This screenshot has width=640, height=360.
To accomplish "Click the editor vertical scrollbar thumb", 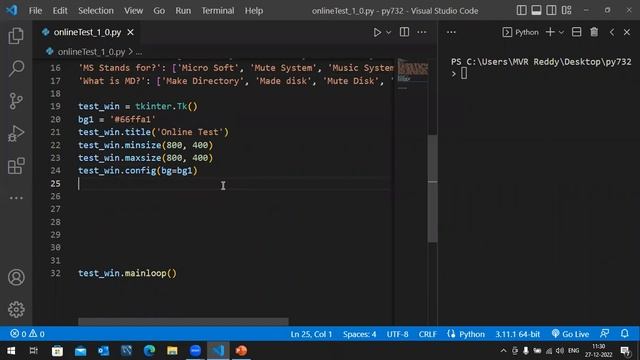I will [x=432, y=189].
